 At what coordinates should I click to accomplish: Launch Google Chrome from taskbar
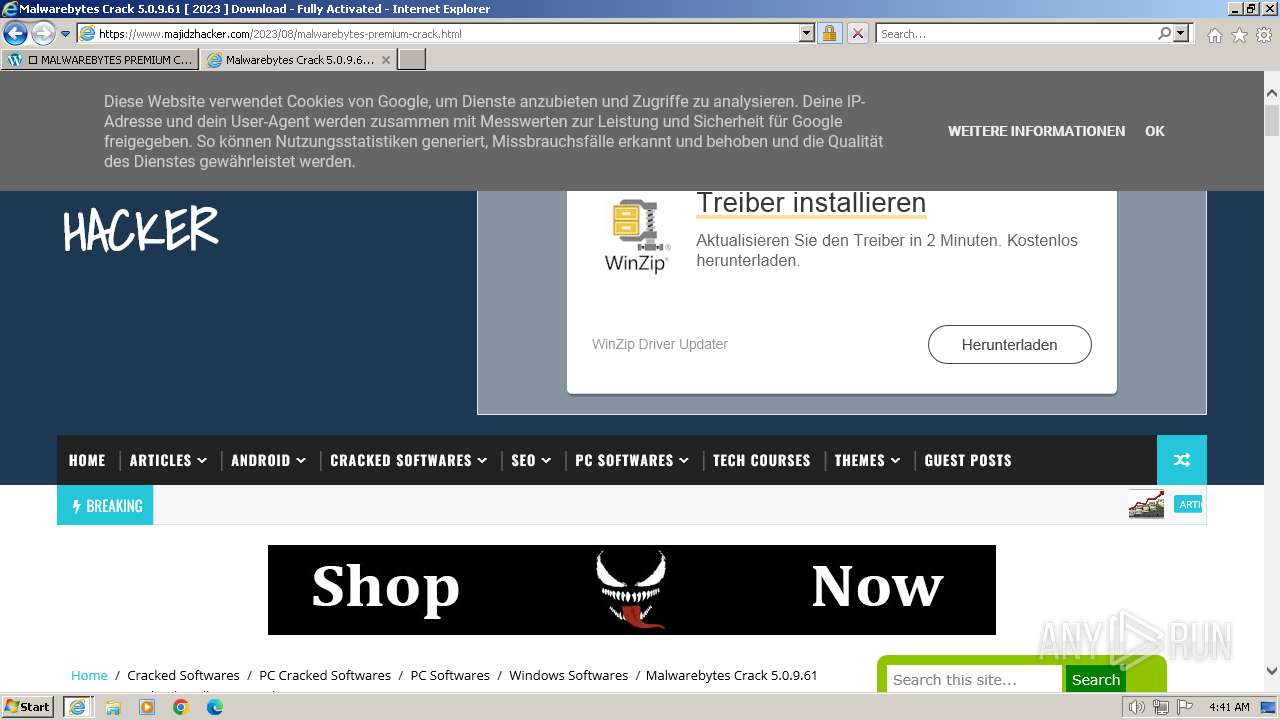(x=181, y=707)
